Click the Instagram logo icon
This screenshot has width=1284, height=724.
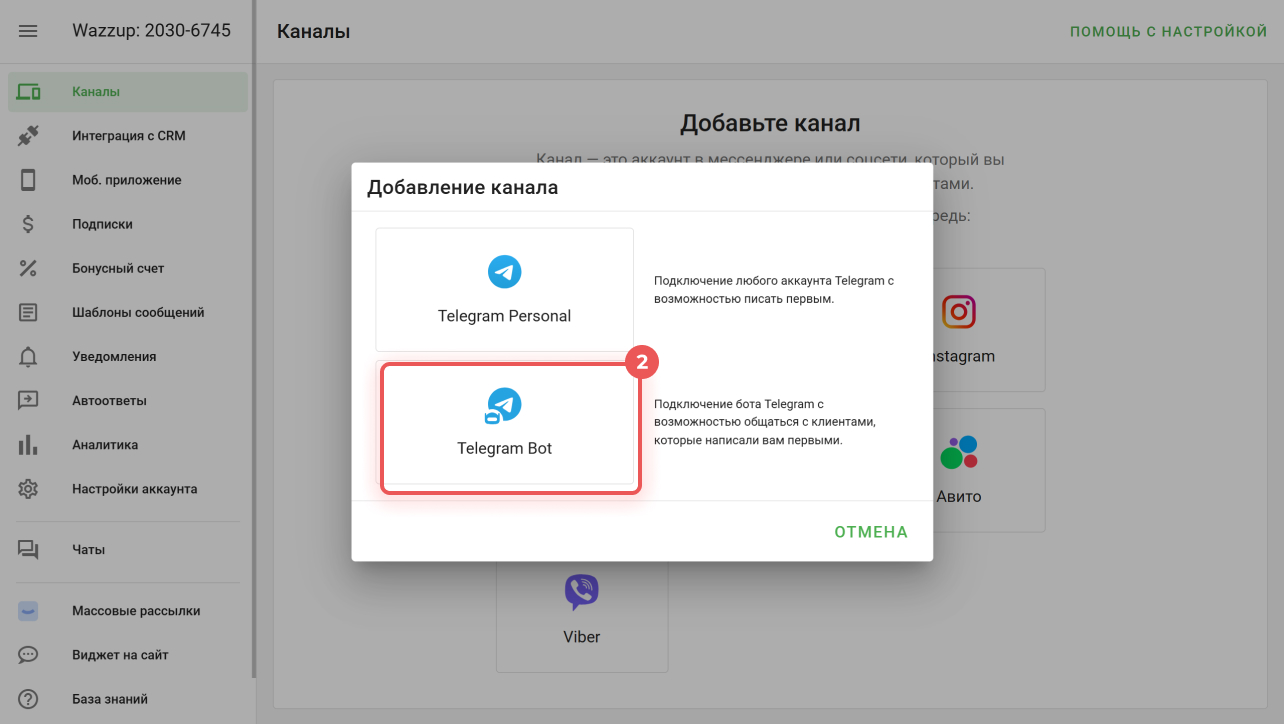pos(959,312)
